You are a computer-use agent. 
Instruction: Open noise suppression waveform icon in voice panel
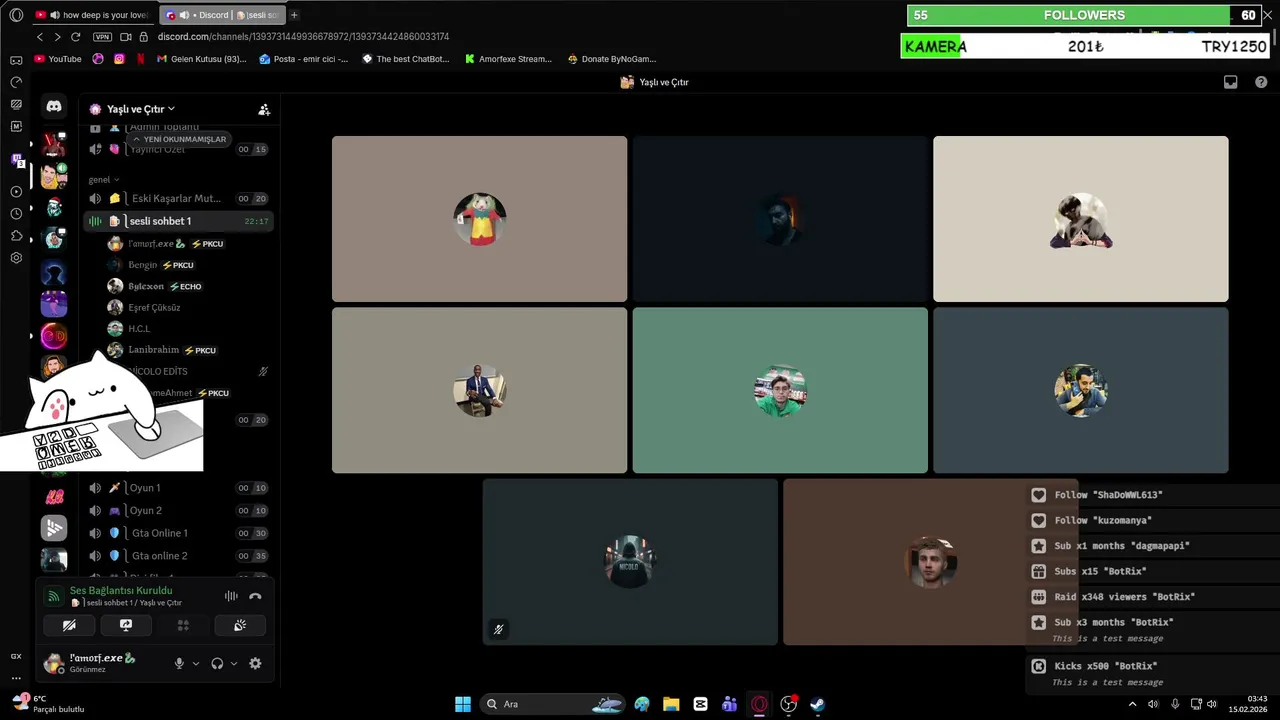coord(231,596)
